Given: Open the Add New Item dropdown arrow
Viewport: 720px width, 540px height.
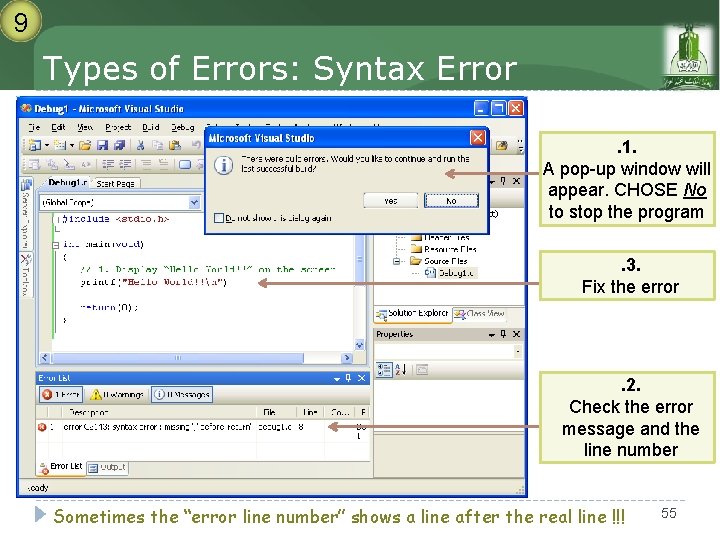Looking at the screenshot, I should point(72,146).
